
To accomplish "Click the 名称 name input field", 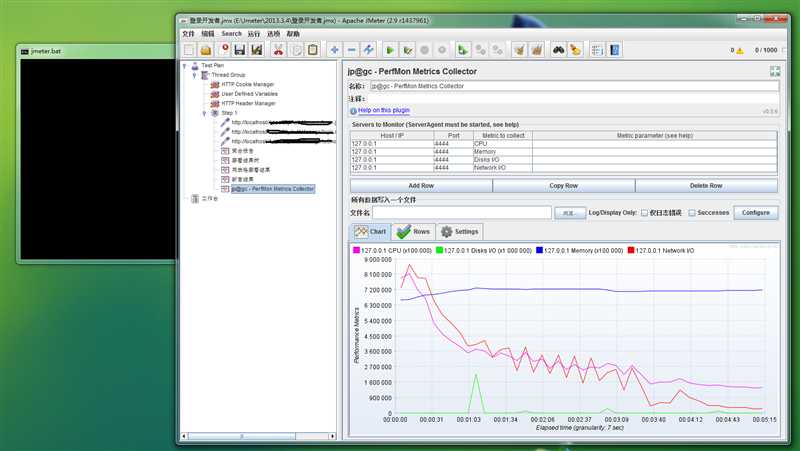I will coord(574,86).
